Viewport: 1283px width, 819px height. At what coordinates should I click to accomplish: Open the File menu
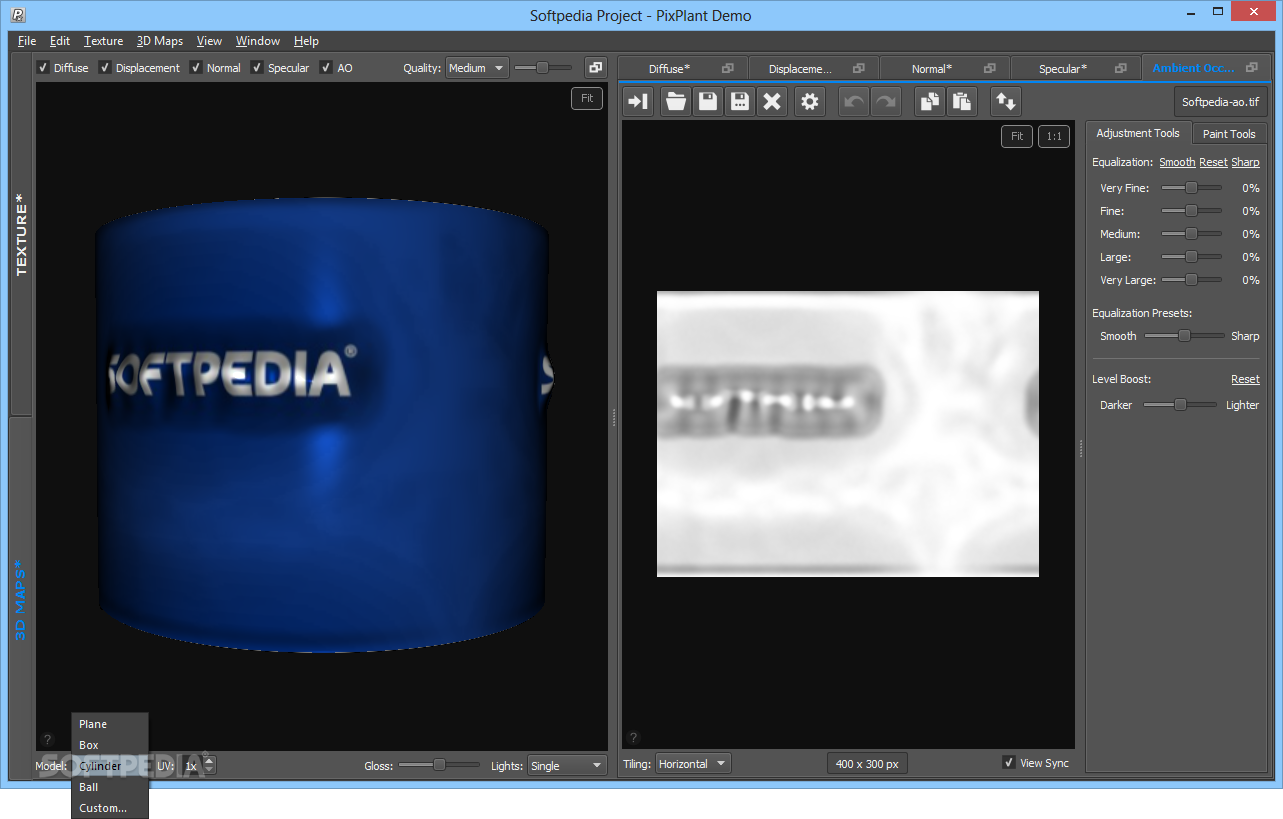tap(27, 41)
